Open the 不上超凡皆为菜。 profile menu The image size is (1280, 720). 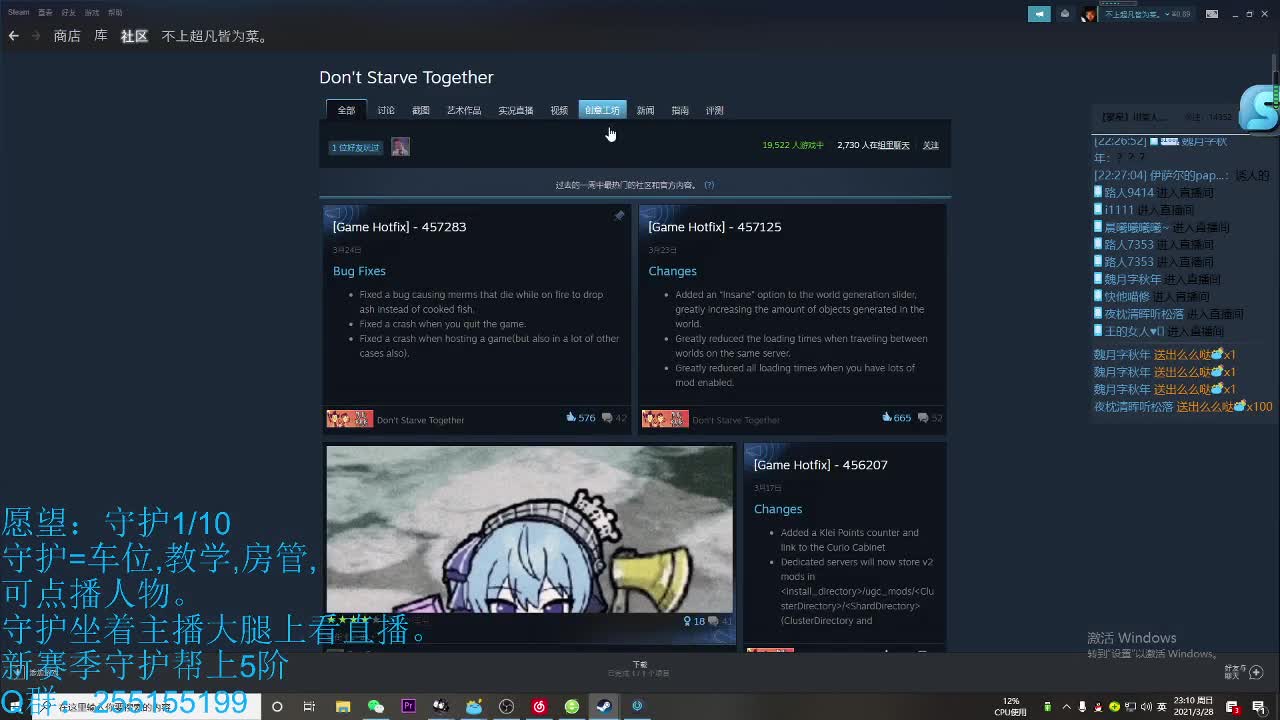coord(215,36)
